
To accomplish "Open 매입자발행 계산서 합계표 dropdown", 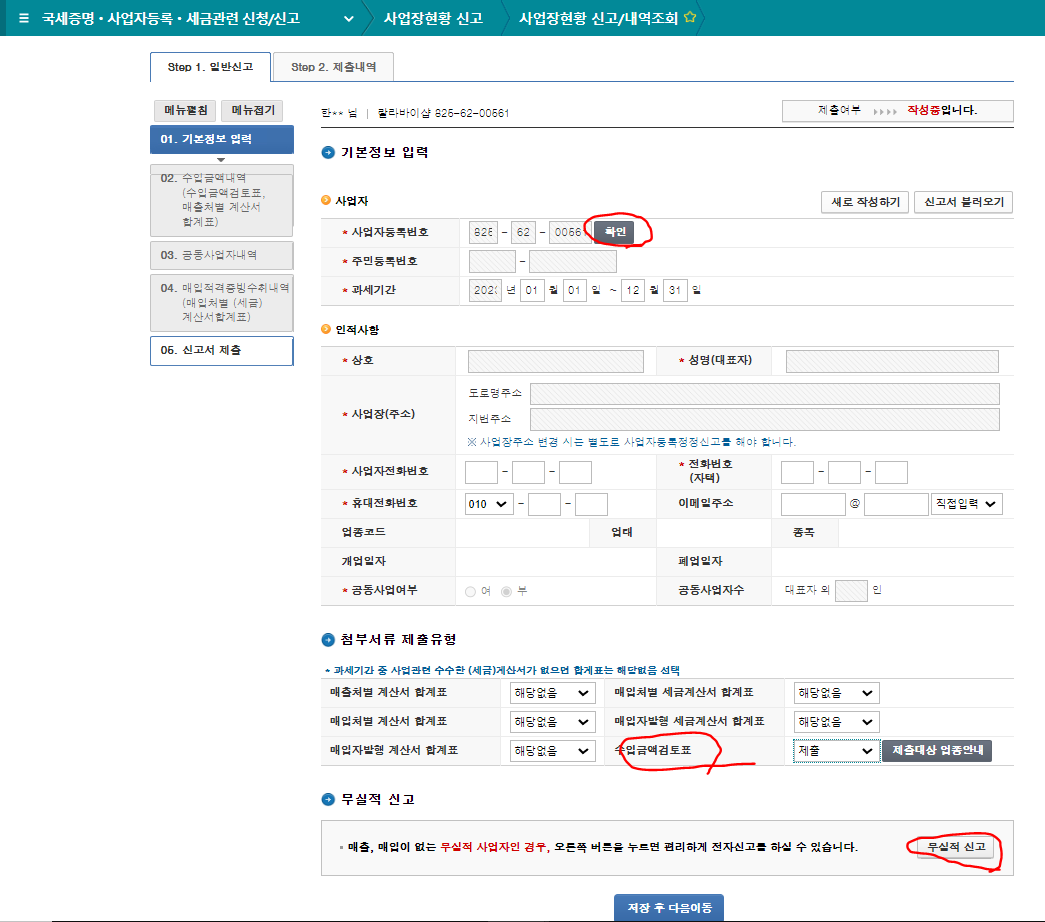I will pyautogui.click(x=552, y=751).
